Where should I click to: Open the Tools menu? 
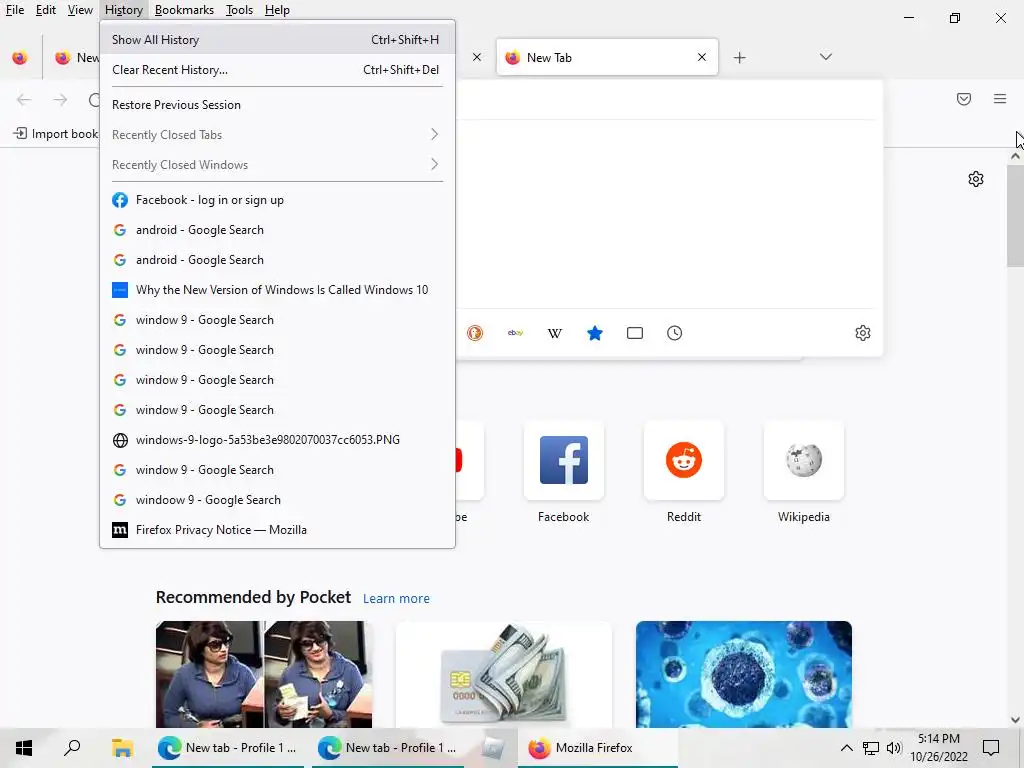point(239,10)
